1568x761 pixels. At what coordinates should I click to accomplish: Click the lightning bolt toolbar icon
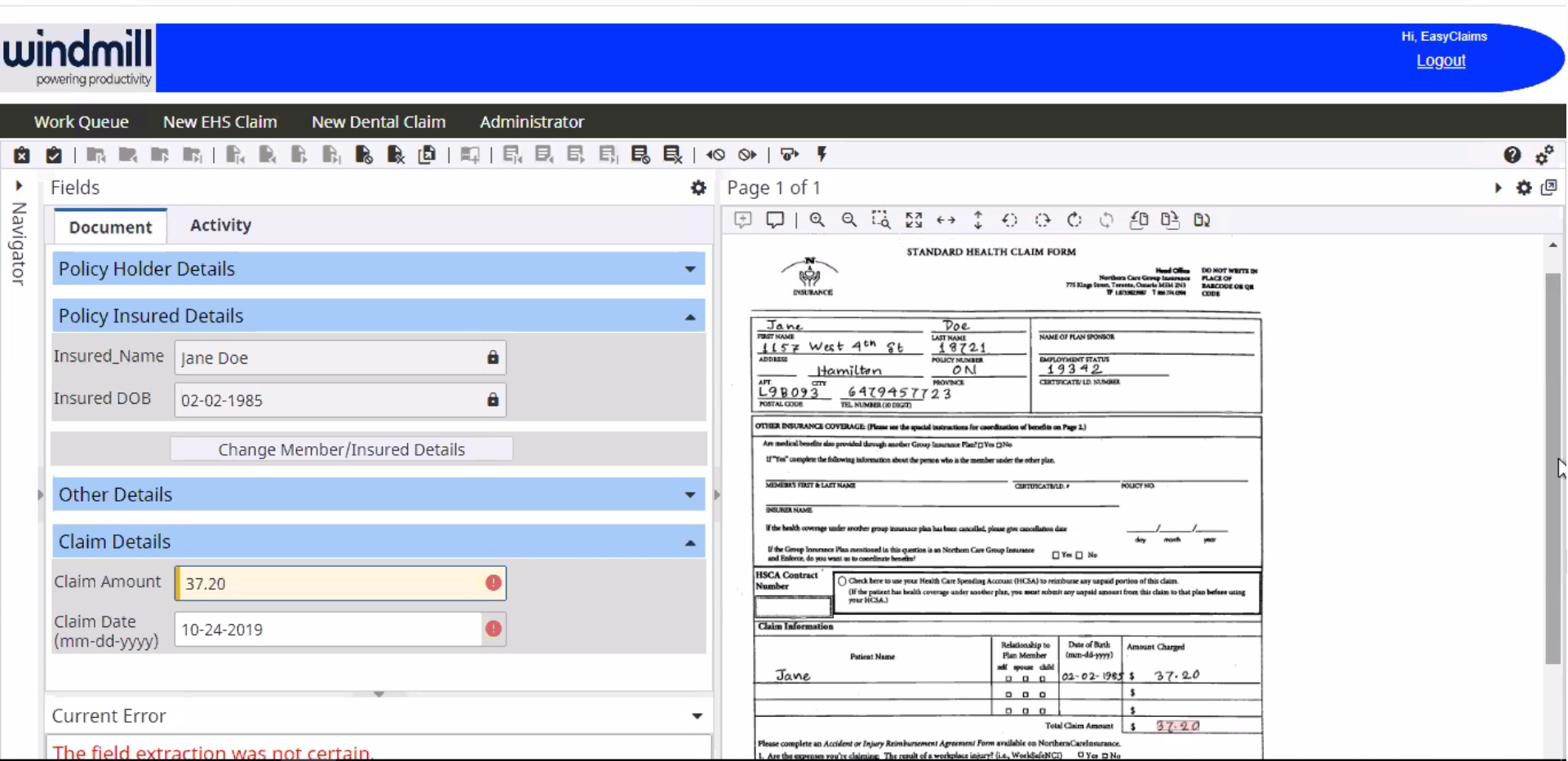(822, 155)
